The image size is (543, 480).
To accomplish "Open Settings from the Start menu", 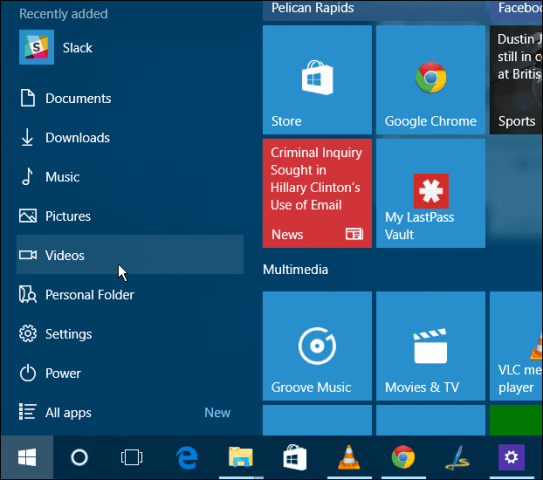I will click(x=130, y=334).
